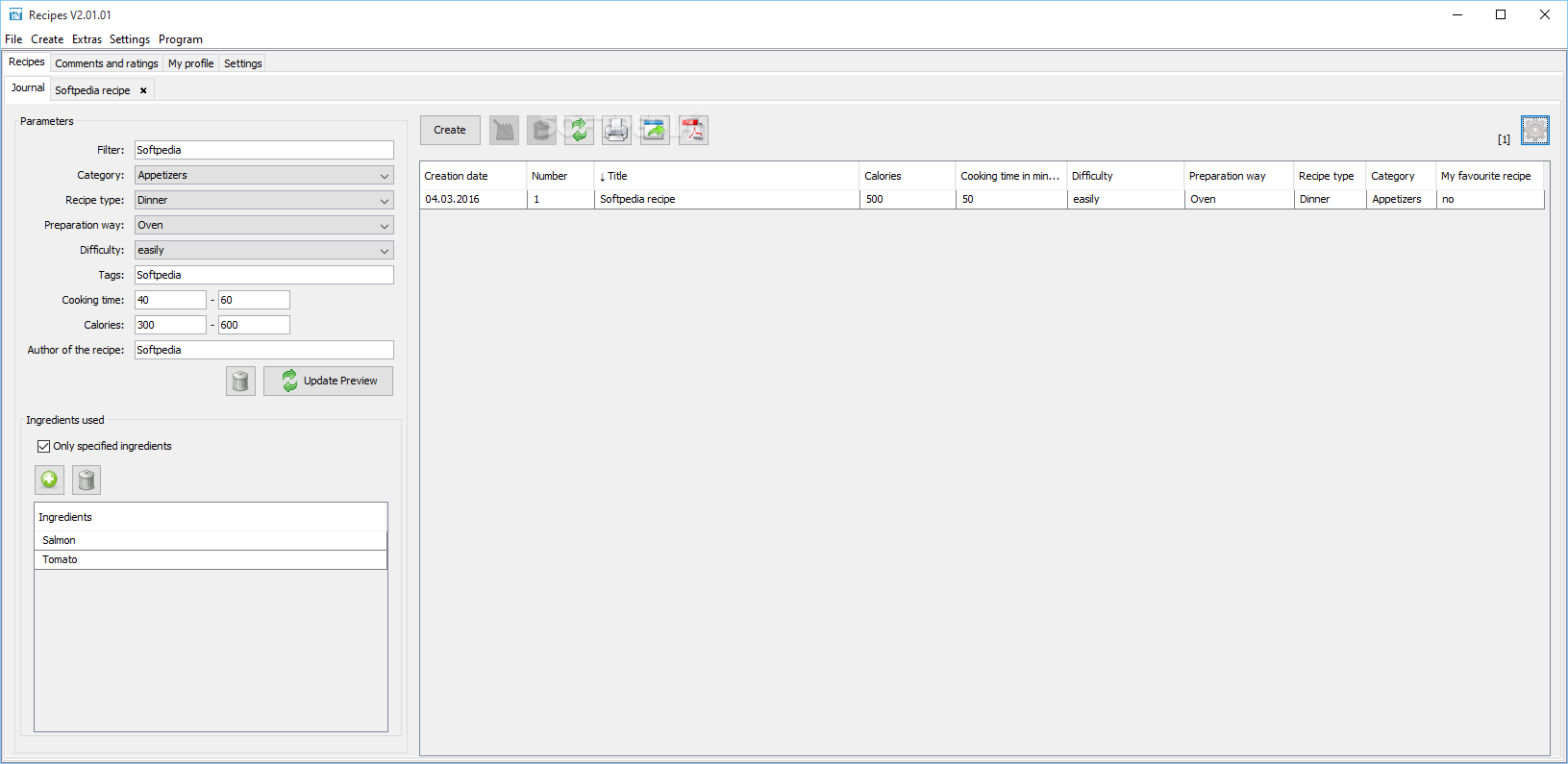Click the Create button

click(x=450, y=130)
